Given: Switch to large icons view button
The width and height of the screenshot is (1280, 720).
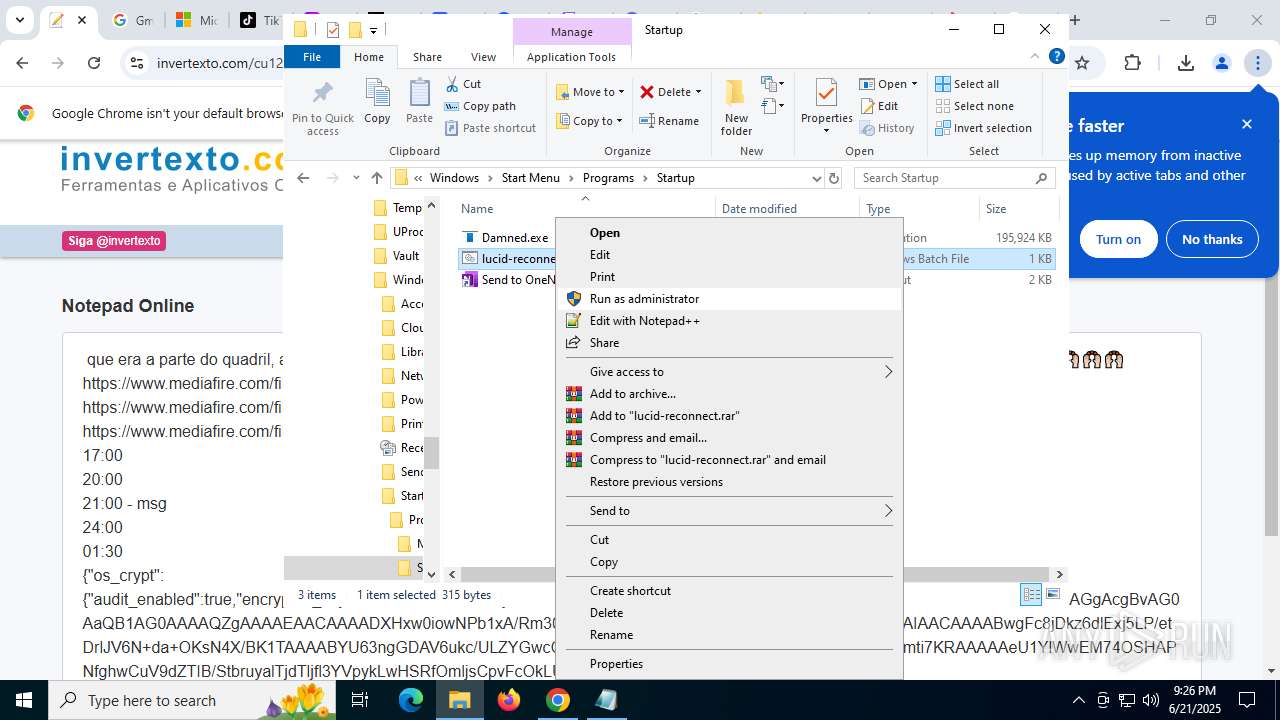Looking at the screenshot, I should click(x=1052, y=595).
